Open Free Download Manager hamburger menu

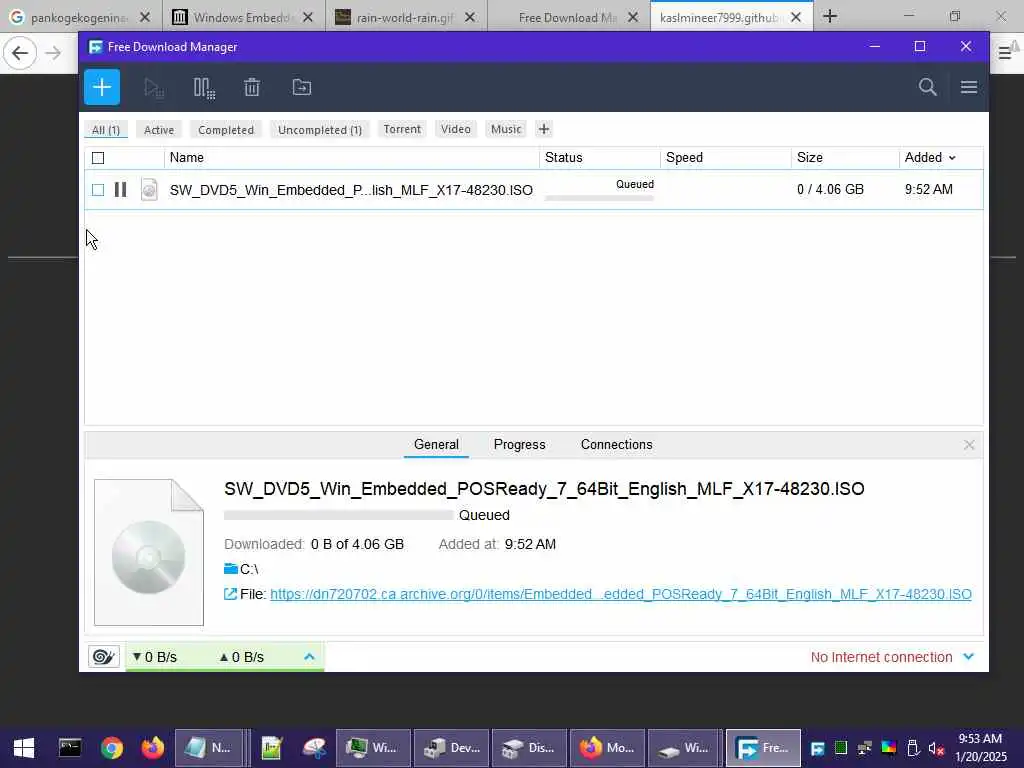point(968,87)
